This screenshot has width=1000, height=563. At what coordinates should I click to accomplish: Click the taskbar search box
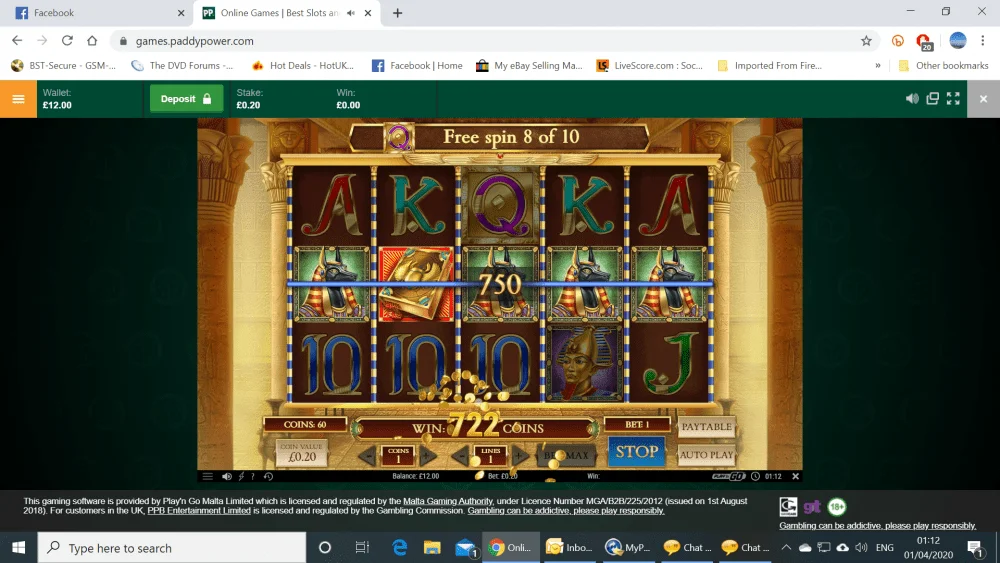(x=172, y=548)
